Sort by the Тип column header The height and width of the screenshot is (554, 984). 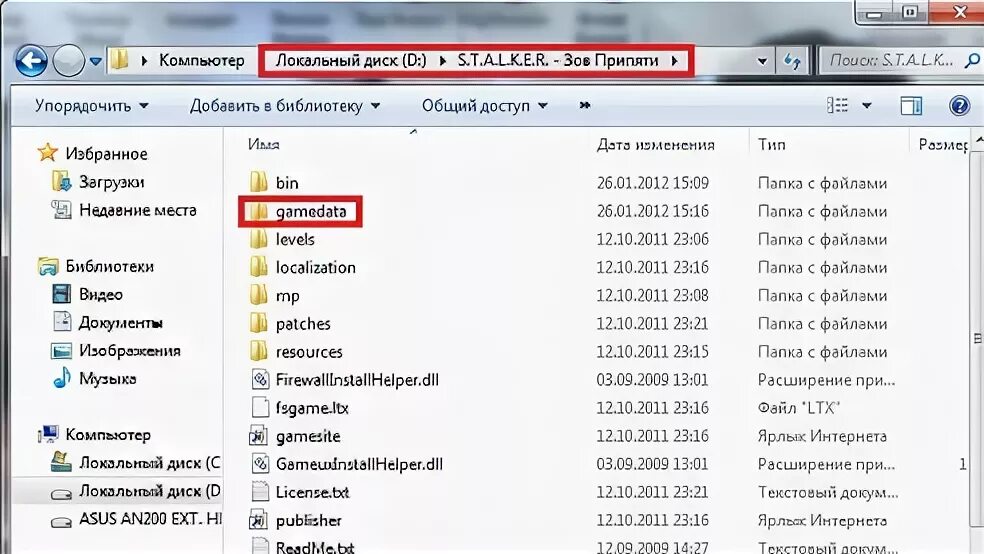(x=772, y=145)
